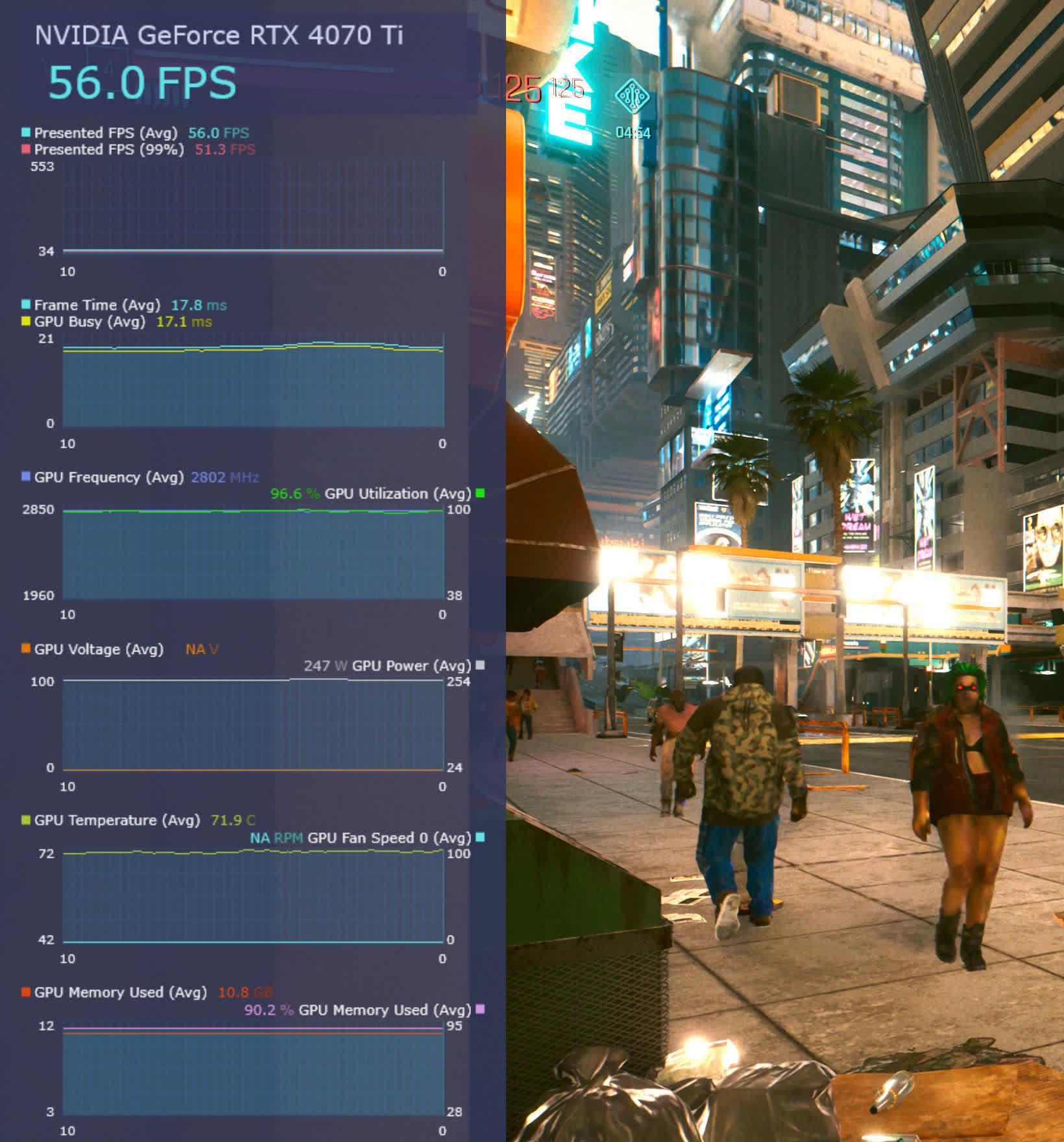This screenshot has width=1064, height=1142.
Task: Click the 71.9 C temperature value
Action: [233, 820]
